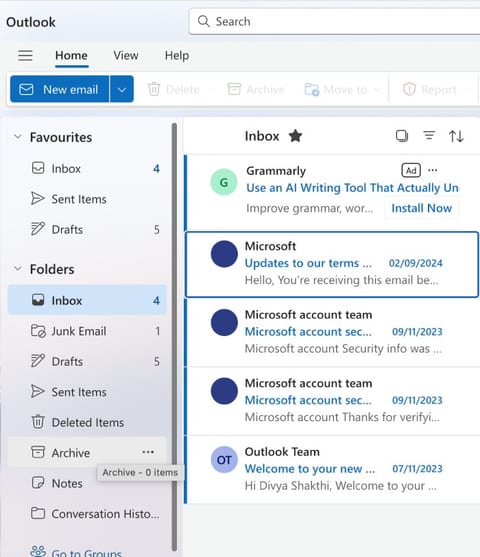
Task: Click the folder pane vertical scrollbar
Action: tap(174, 337)
